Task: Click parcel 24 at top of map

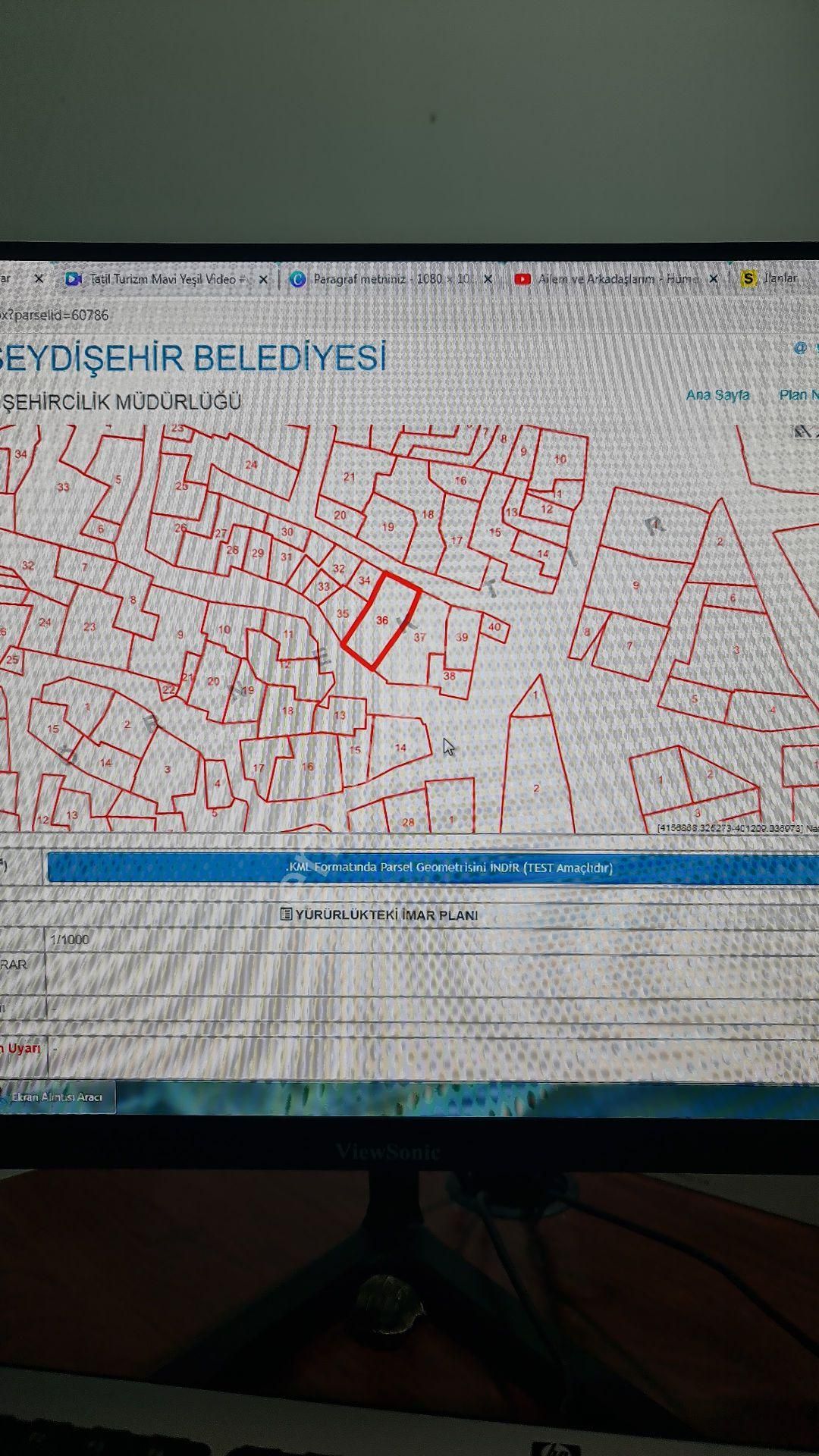Action: point(251,464)
